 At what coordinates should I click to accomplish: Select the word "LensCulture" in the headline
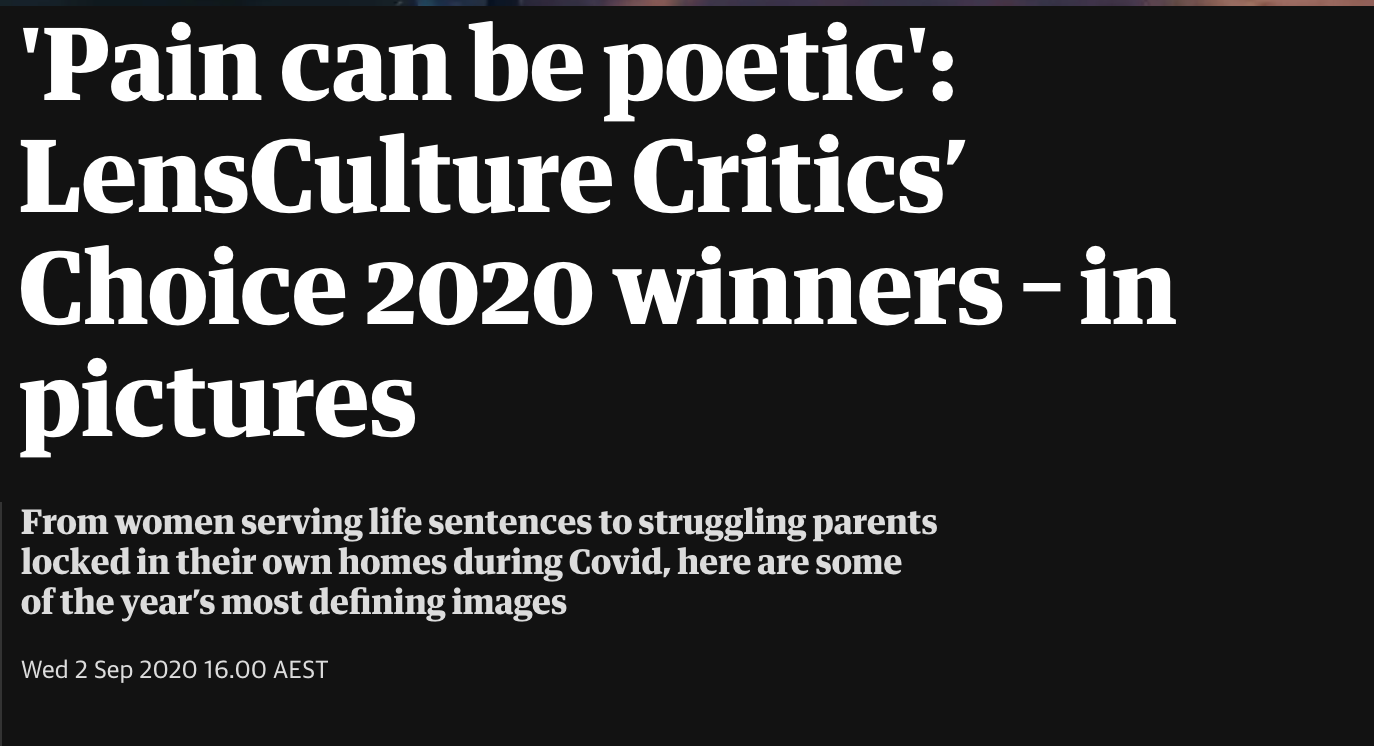tap(316, 179)
